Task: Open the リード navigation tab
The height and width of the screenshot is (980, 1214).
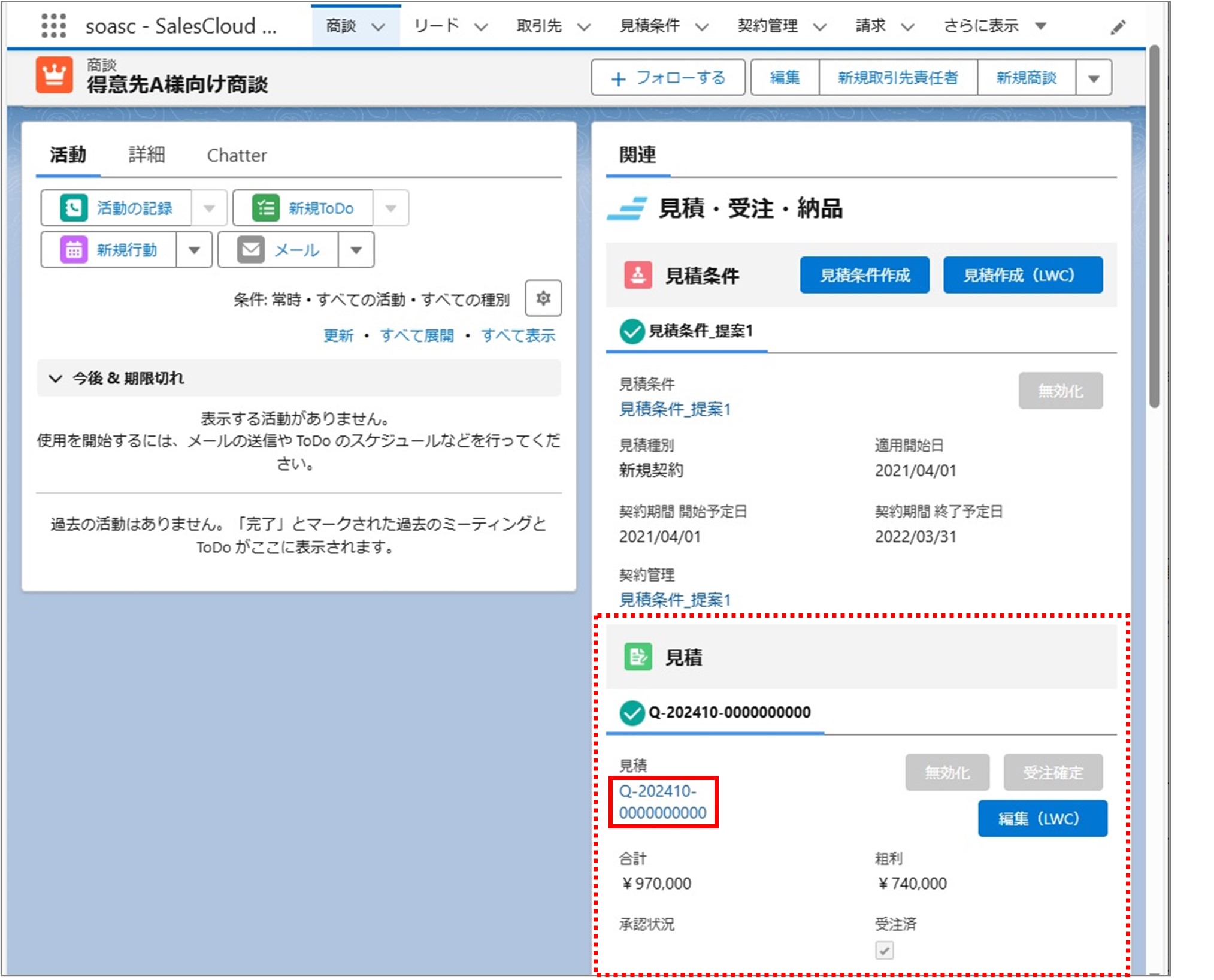Action: point(436,26)
